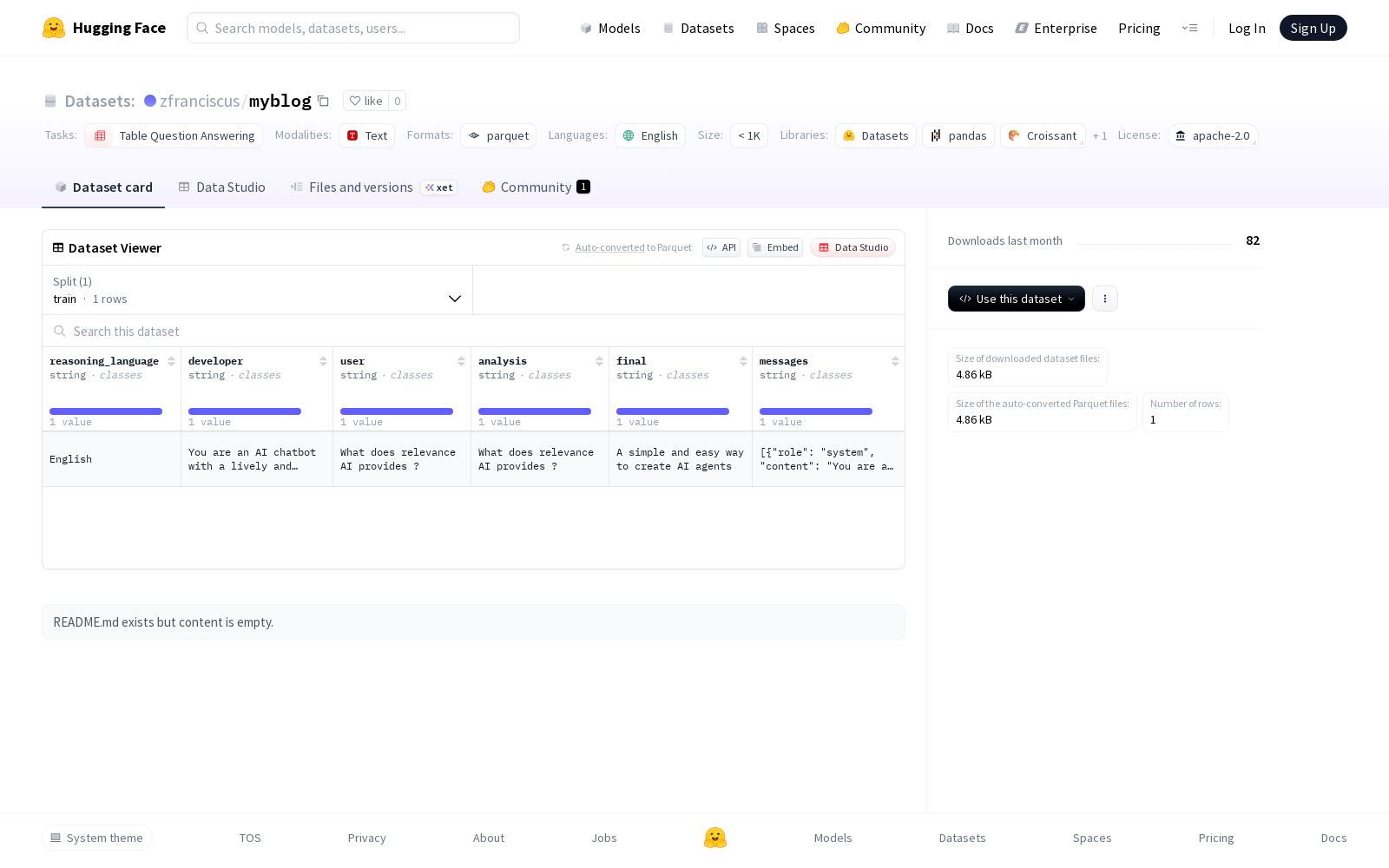The height and width of the screenshot is (868, 1389).
Task: Click the search magnifier in dataset viewer
Action: pyautogui.click(x=60, y=331)
